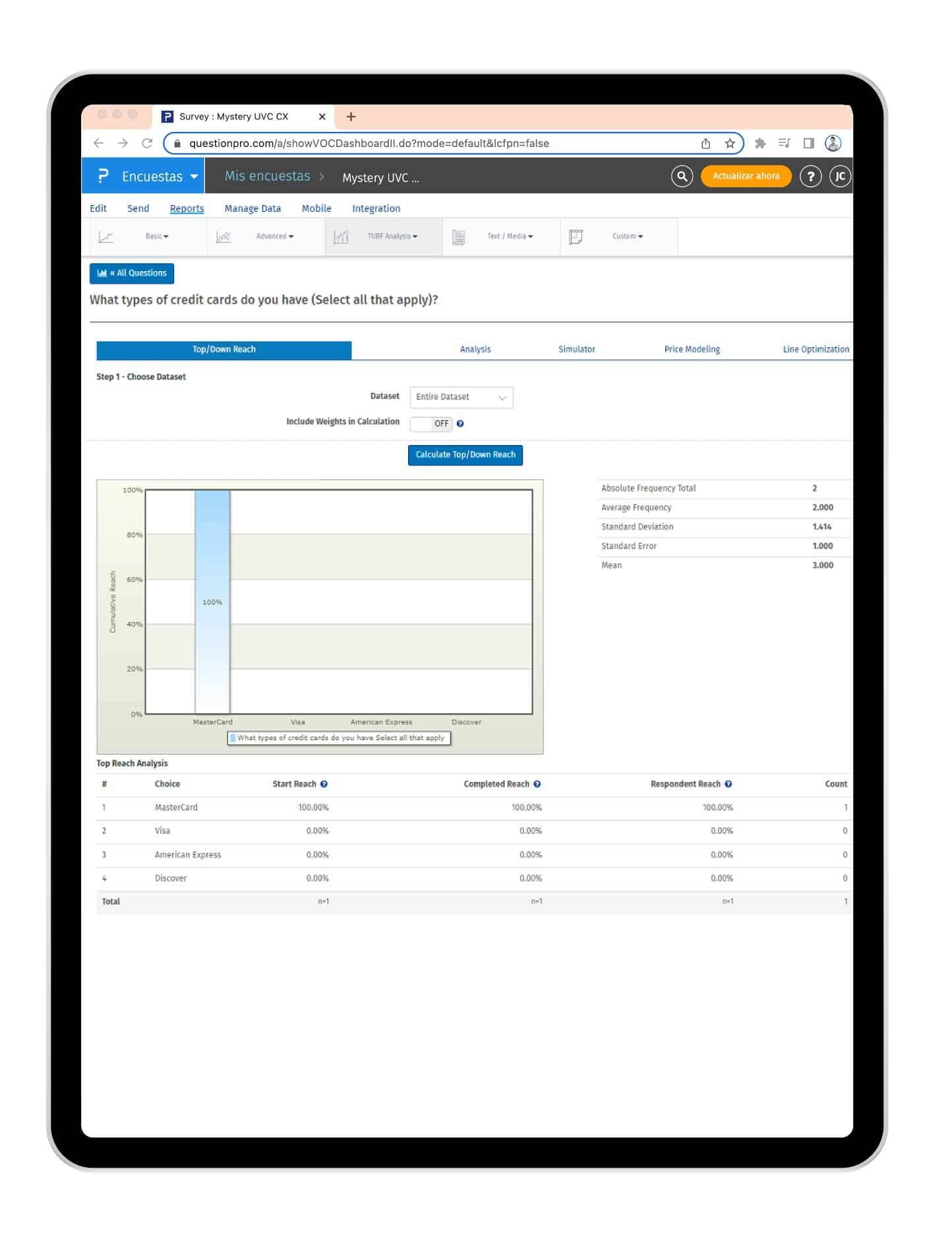
Task: Select the Top/Down Reach tab
Action: [x=224, y=349]
